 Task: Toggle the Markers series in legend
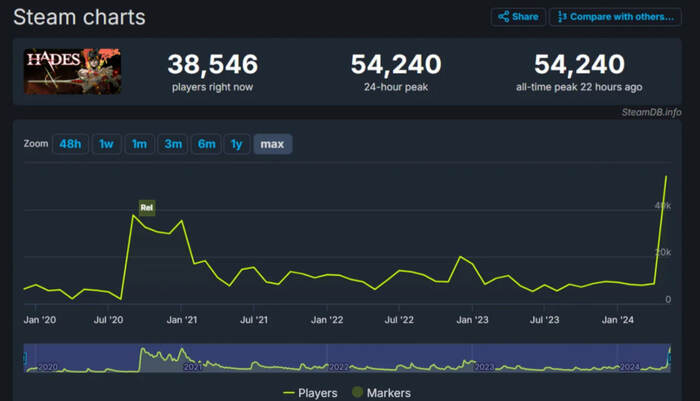pos(382,393)
